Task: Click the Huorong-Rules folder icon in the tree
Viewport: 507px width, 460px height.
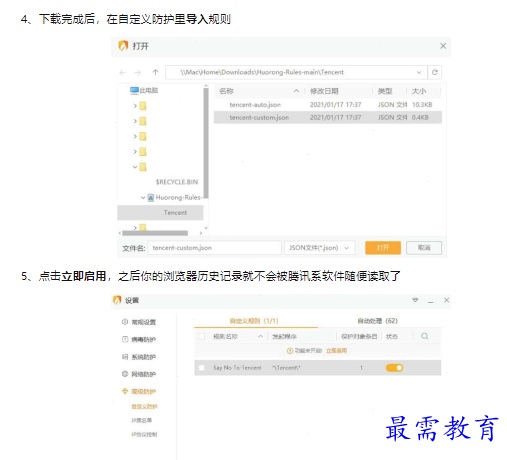Action: click(151, 197)
